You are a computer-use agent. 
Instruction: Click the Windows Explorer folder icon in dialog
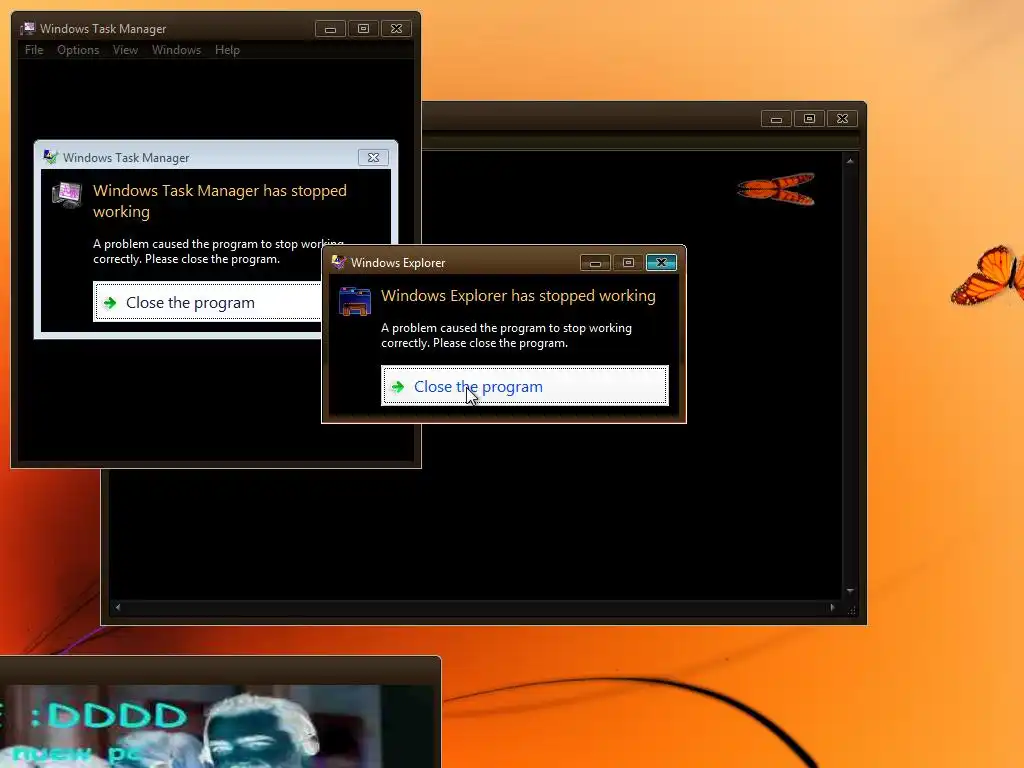pos(355,302)
